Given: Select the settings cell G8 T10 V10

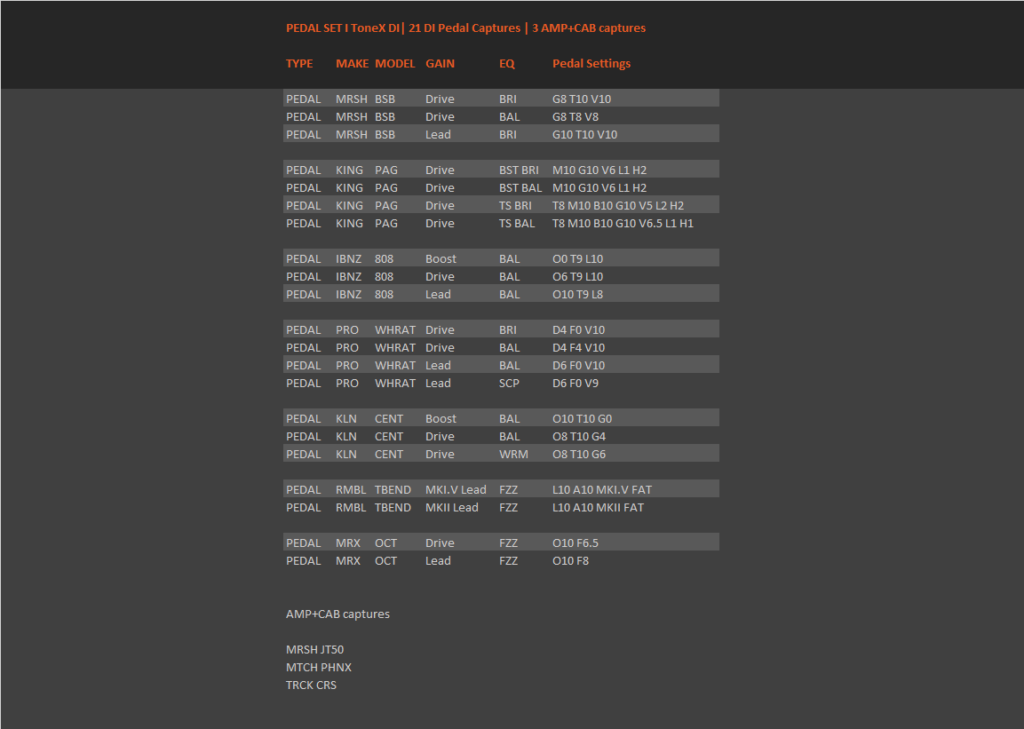Looking at the screenshot, I should tap(582, 99).
